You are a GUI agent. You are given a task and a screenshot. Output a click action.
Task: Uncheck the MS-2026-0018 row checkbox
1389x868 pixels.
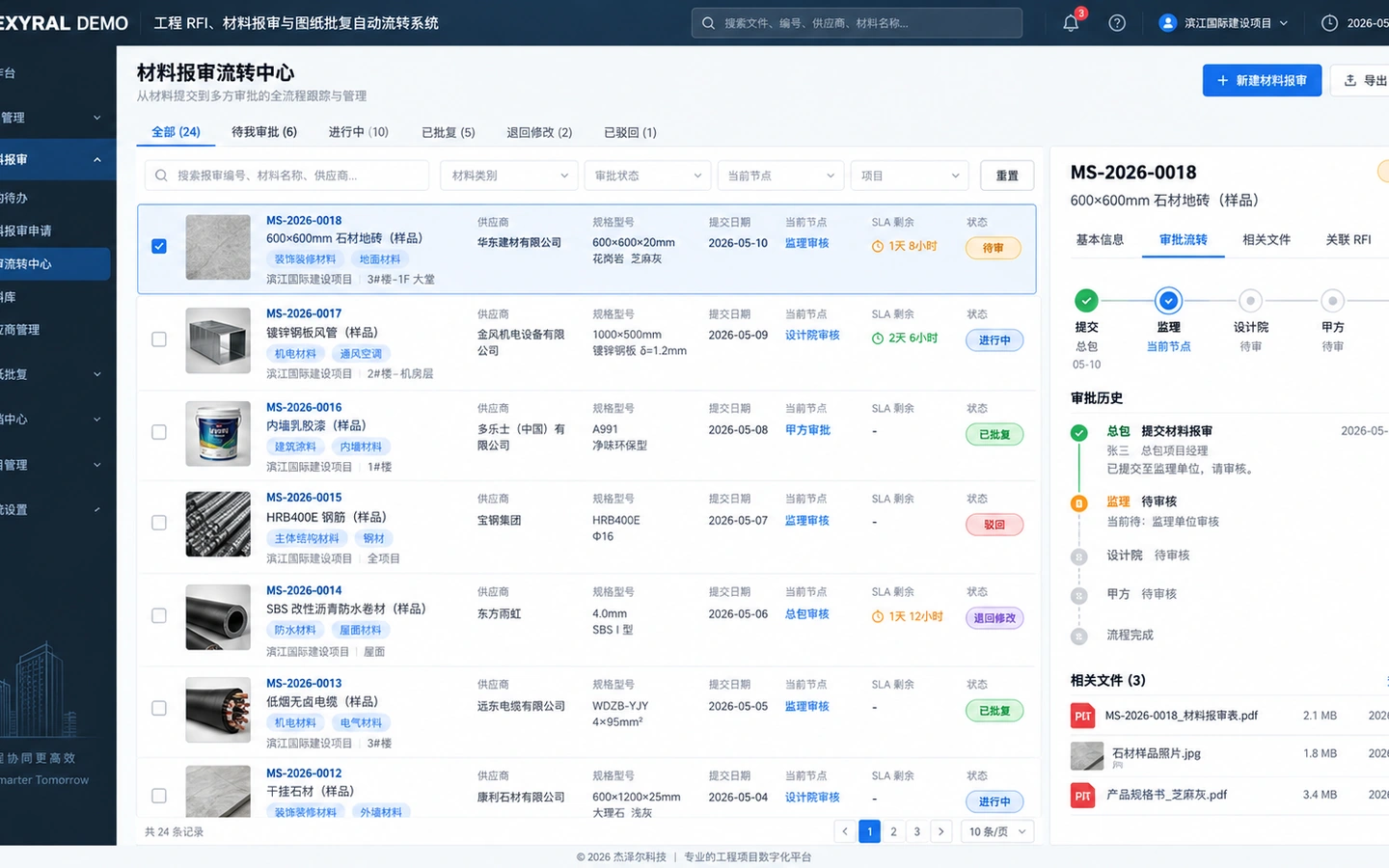[159, 247]
